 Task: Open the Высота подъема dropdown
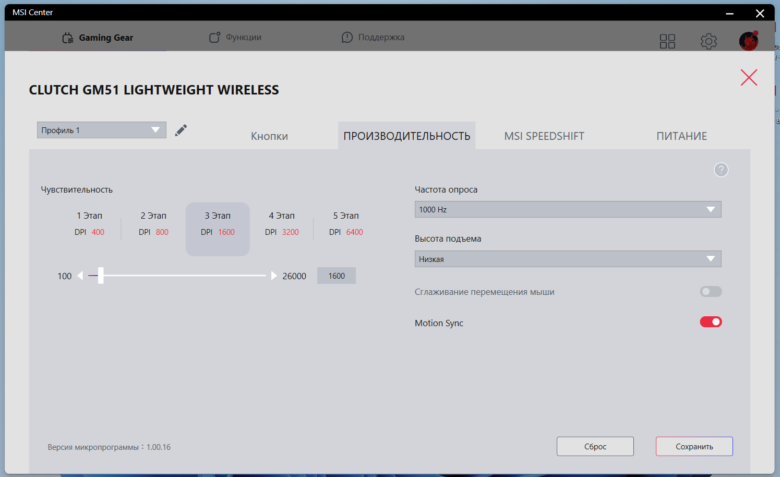pyautogui.click(x=568, y=259)
